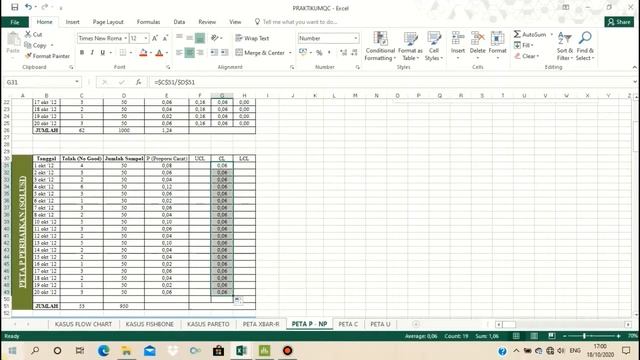The image size is (640, 360).
Task: Set bottom vertical alignment
Action: pyautogui.click(x=200, y=38)
